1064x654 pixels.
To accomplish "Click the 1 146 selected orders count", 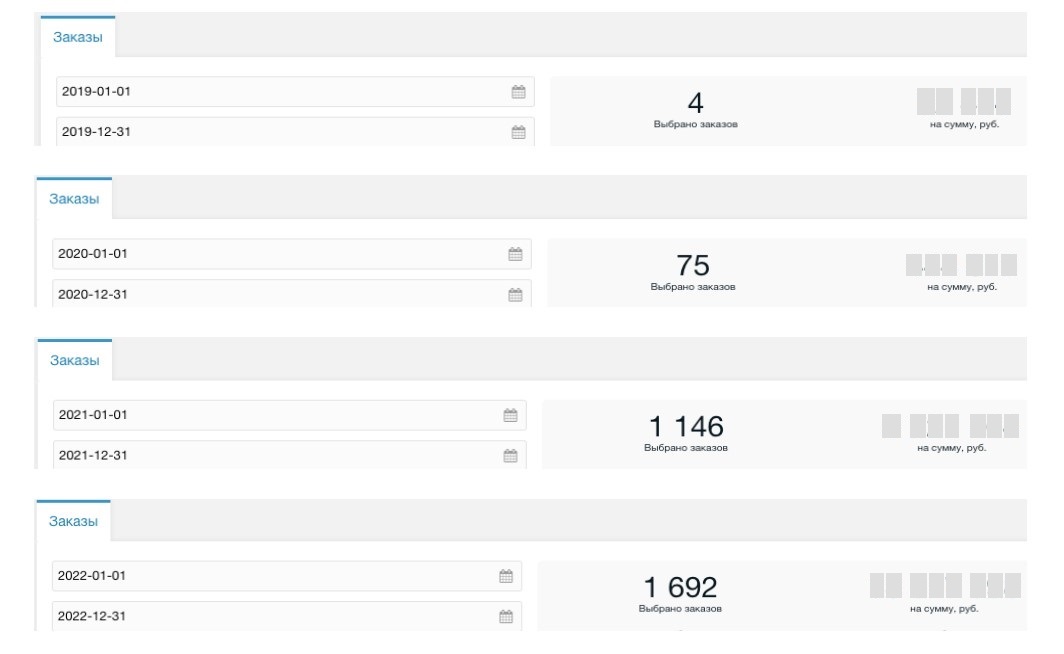I will [x=686, y=427].
